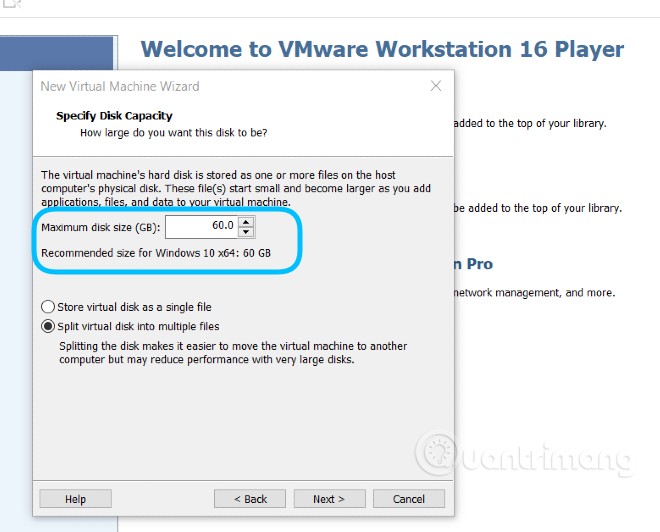660x532 pixels.
Task: Click the 'network management, and more.' text
Action: (535, 293)
